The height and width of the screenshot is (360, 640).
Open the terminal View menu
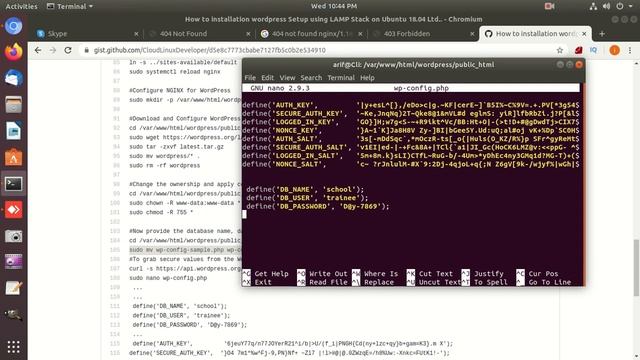click(x=287, y=78)
